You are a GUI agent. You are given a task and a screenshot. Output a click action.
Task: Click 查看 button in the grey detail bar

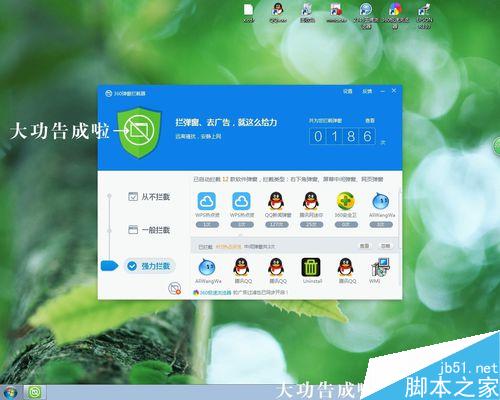364,246
